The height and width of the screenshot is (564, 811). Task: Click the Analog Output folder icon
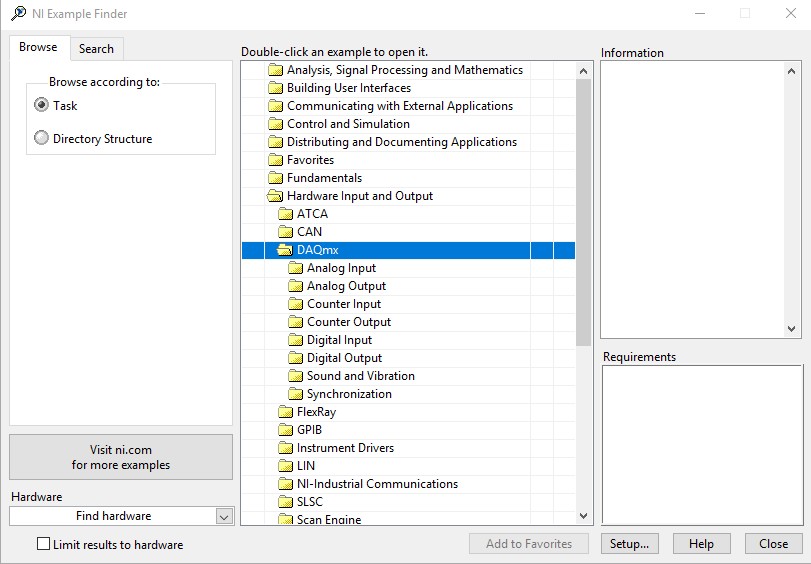click(295, 286)
